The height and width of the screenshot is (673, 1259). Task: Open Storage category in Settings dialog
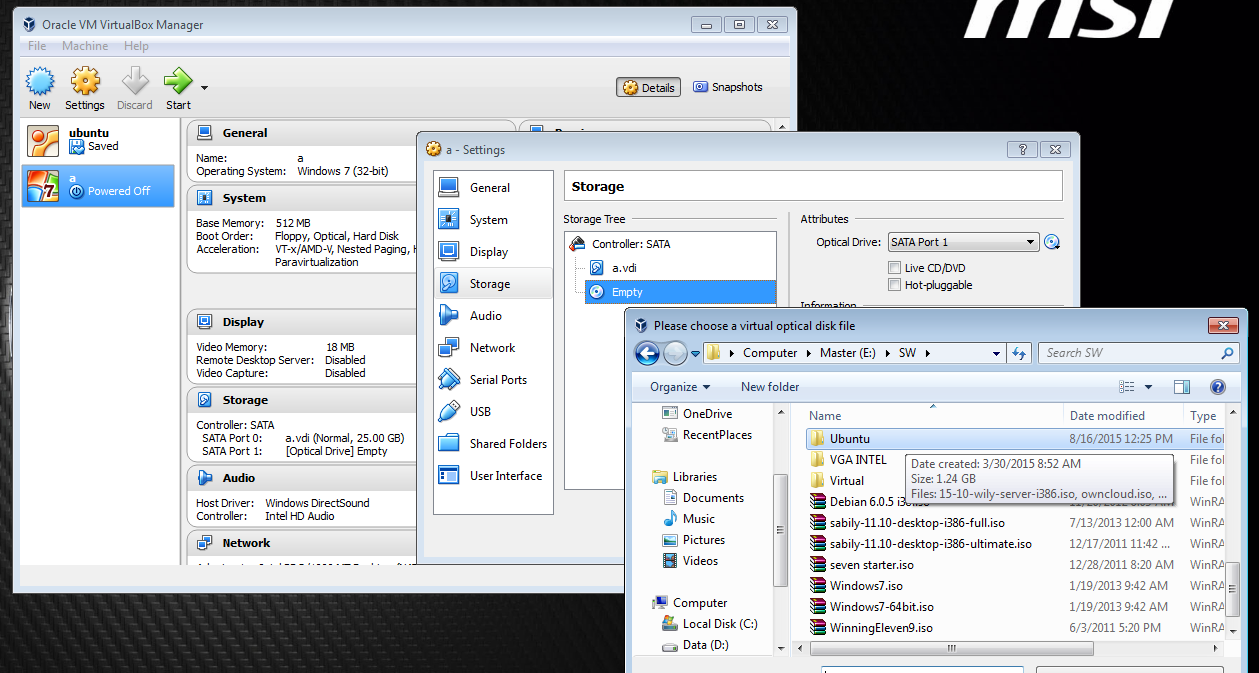[494, 284]
